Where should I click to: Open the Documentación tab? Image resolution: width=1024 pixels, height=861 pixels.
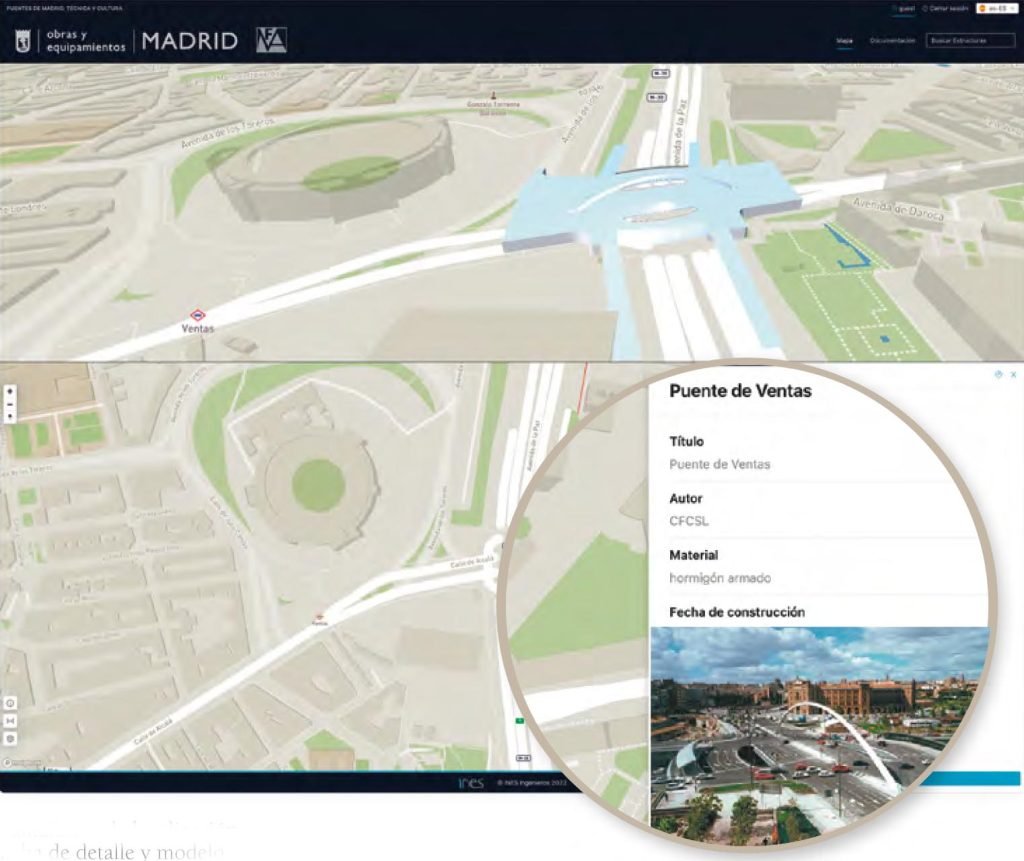892,41
